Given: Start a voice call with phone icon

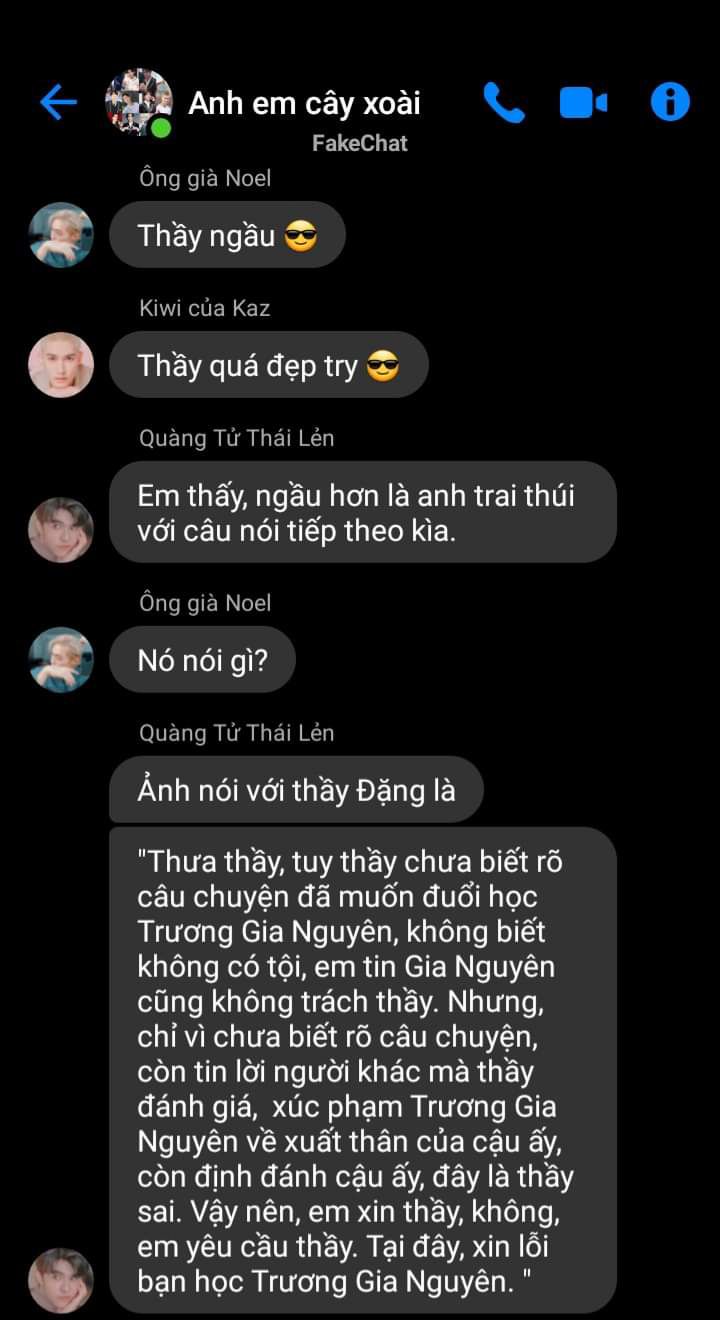Looking at the screenshot, I should pyautogui.click(x=503, y=102).
